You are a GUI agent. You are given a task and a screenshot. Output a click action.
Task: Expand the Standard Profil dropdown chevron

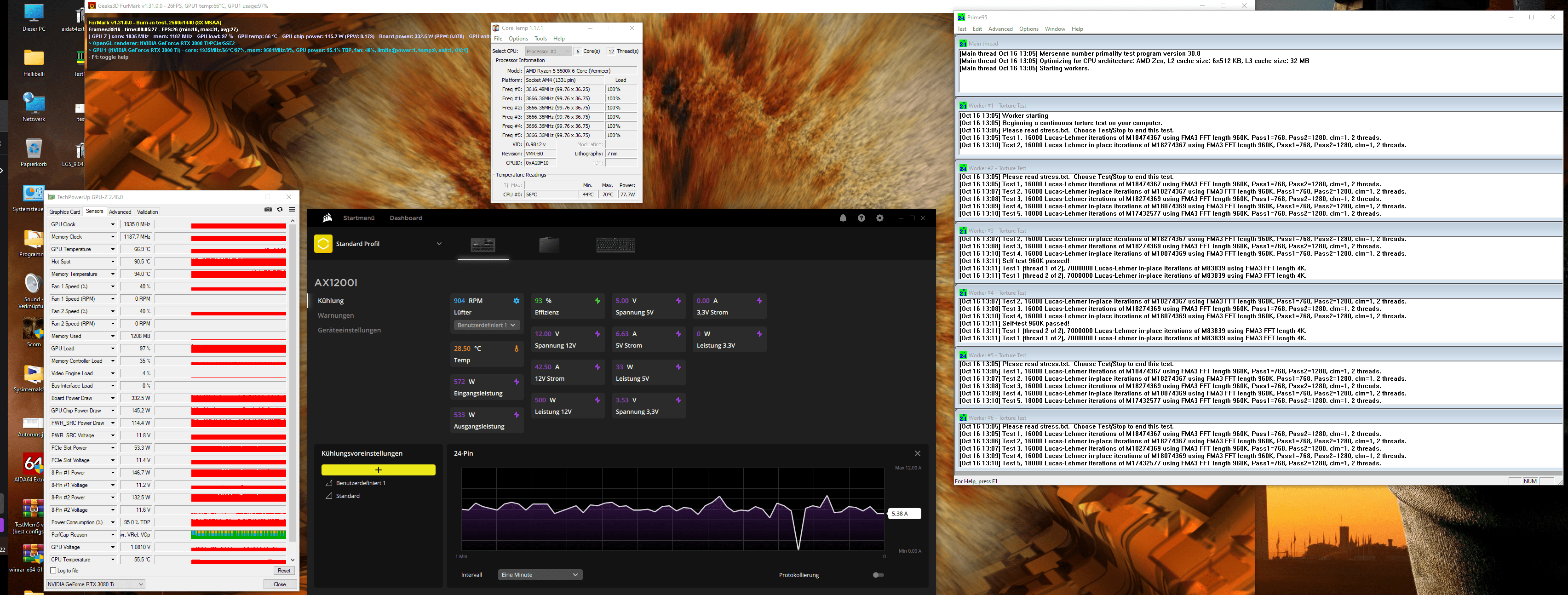(x=439, y=244)
